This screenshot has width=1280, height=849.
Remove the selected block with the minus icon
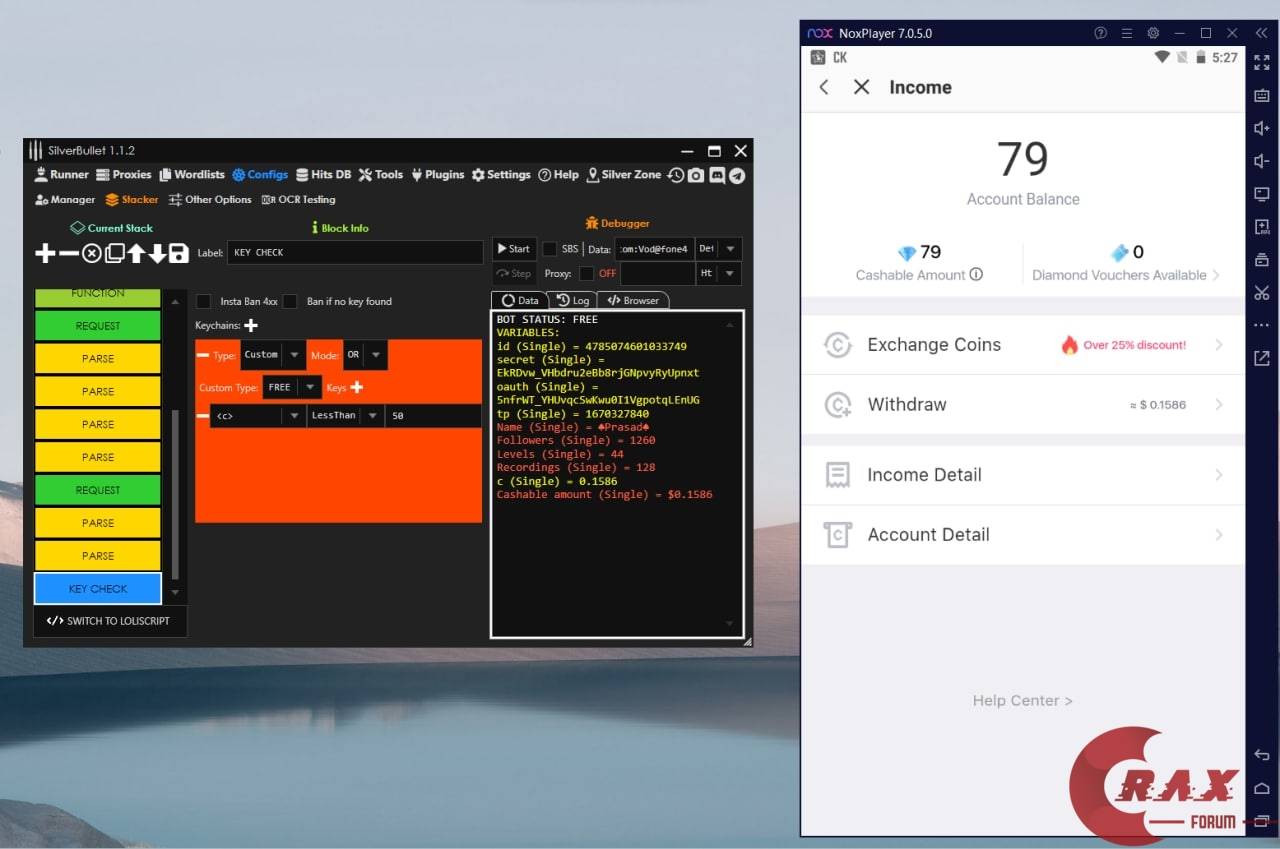(68, 253)
